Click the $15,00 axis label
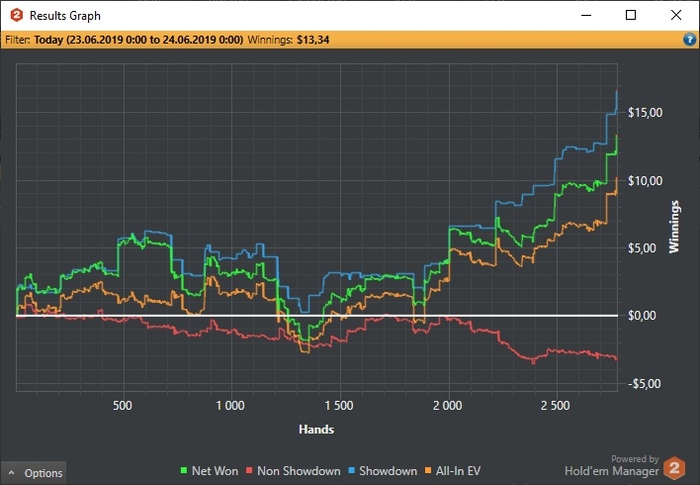The image size is (700, 485). [x=645, y=113]
